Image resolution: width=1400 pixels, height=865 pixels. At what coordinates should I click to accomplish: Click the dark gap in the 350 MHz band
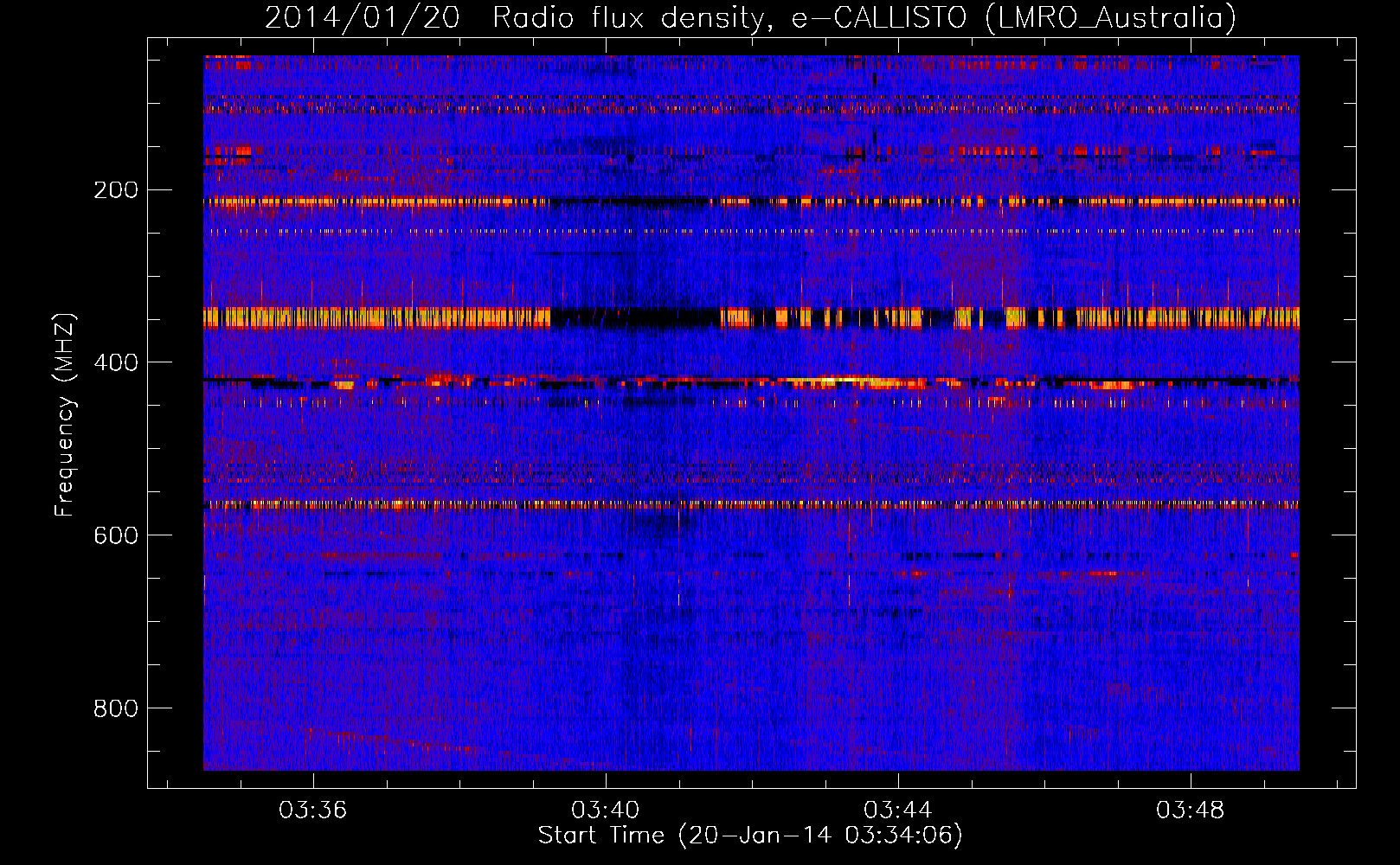click(x=636, y=317)
